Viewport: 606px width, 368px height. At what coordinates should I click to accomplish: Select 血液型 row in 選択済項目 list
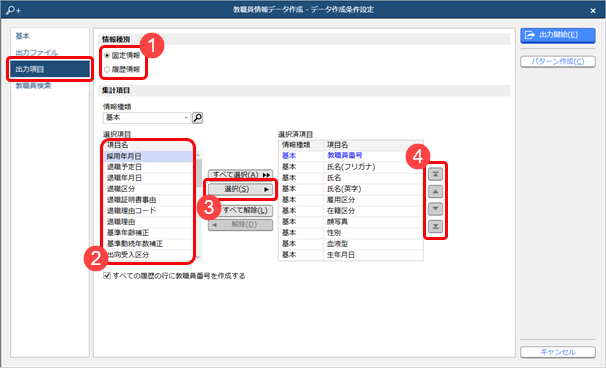click(351, 244)
